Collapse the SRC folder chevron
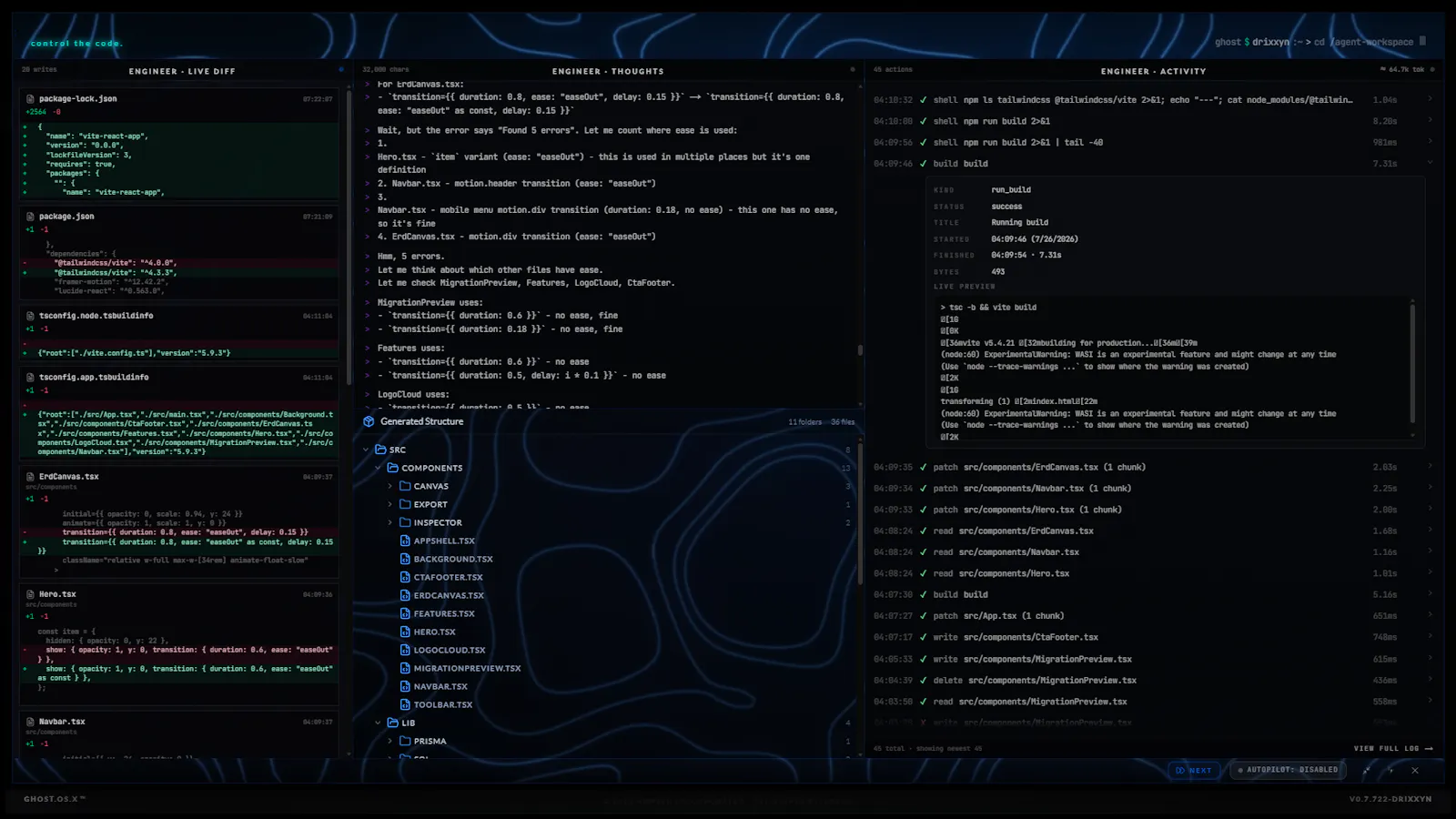The height and width of the screenshot is (819, 1456). point(366,450)
